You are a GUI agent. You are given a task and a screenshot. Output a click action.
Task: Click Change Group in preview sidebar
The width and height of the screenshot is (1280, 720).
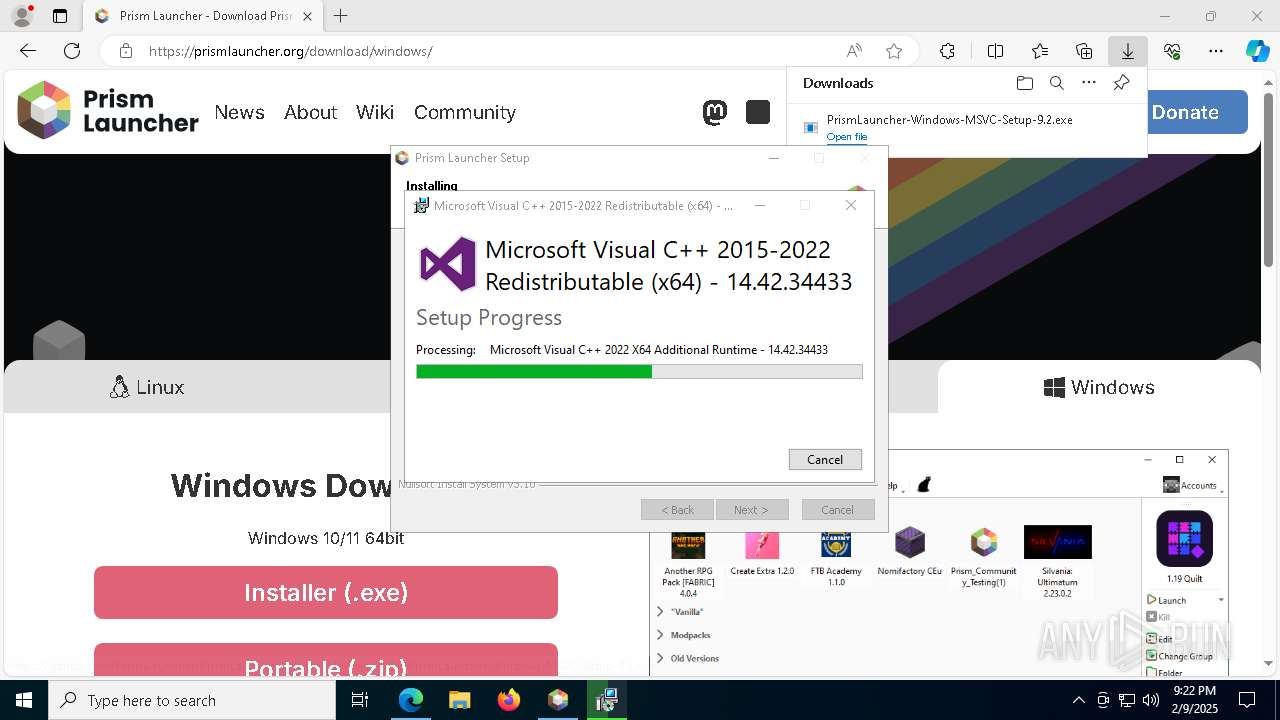tap(1180, 656)
